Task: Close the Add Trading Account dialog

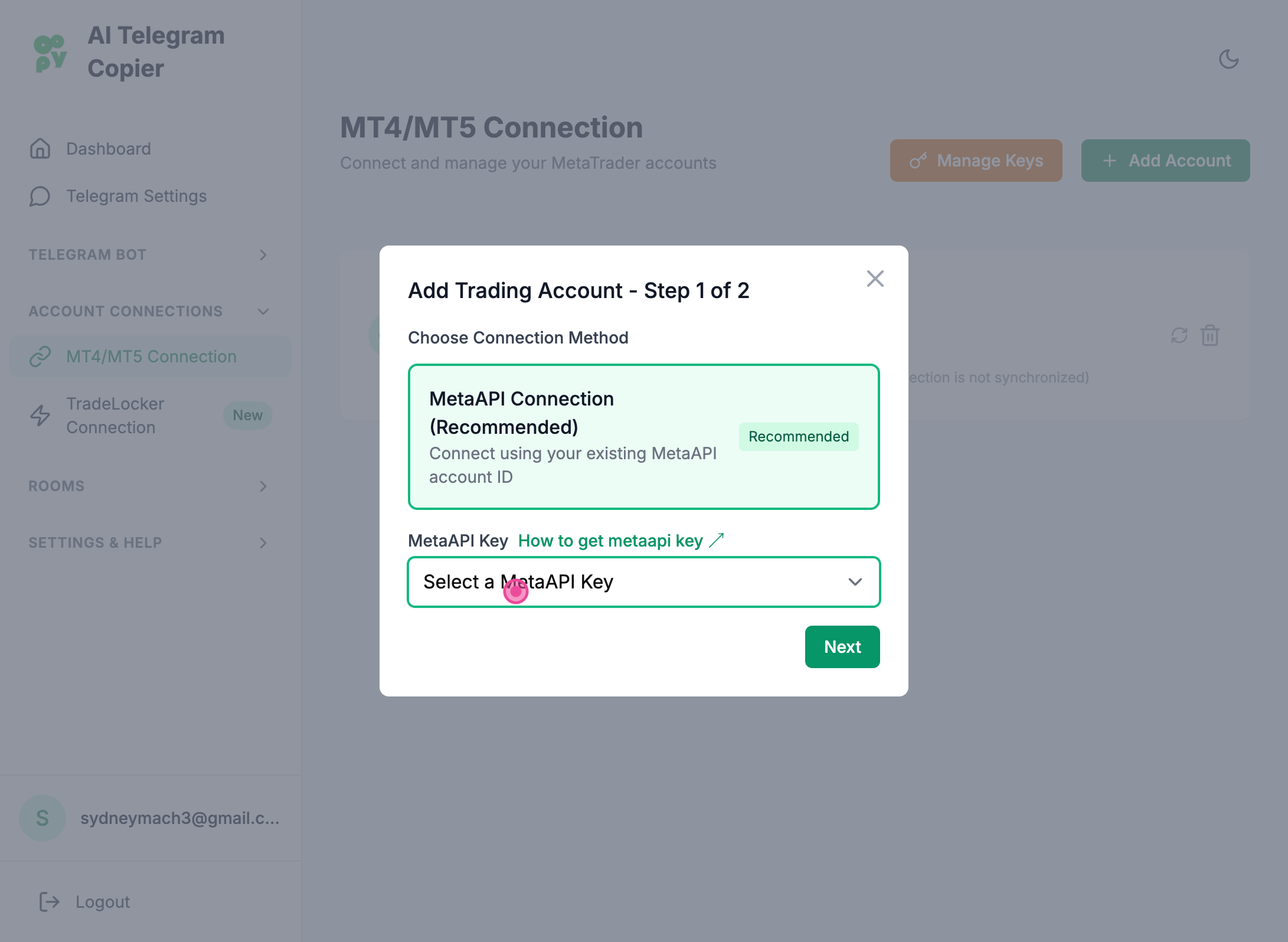Action: tap(875, 279)
